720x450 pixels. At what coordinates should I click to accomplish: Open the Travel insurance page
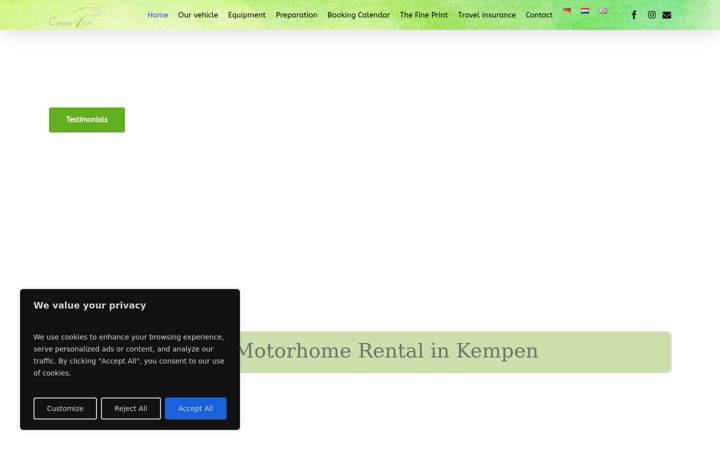486,15
